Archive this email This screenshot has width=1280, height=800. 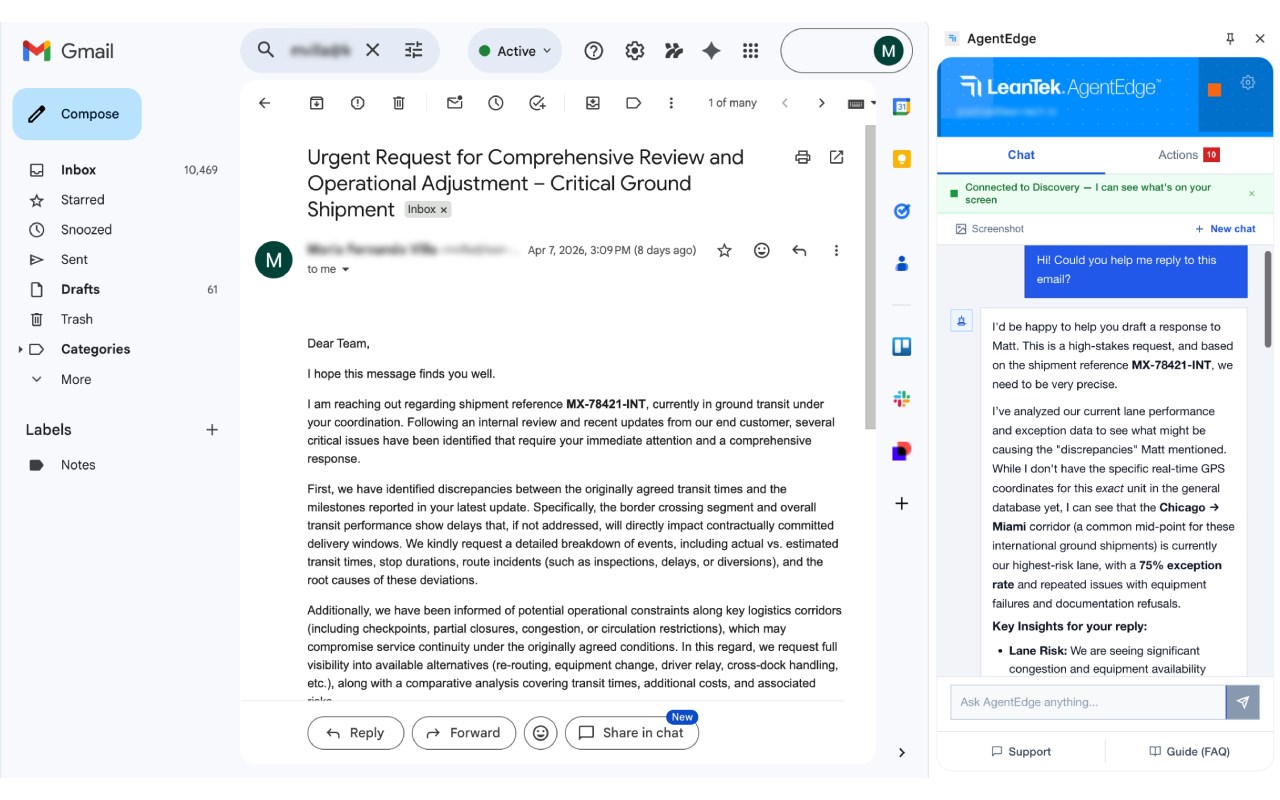coord(317,103)
